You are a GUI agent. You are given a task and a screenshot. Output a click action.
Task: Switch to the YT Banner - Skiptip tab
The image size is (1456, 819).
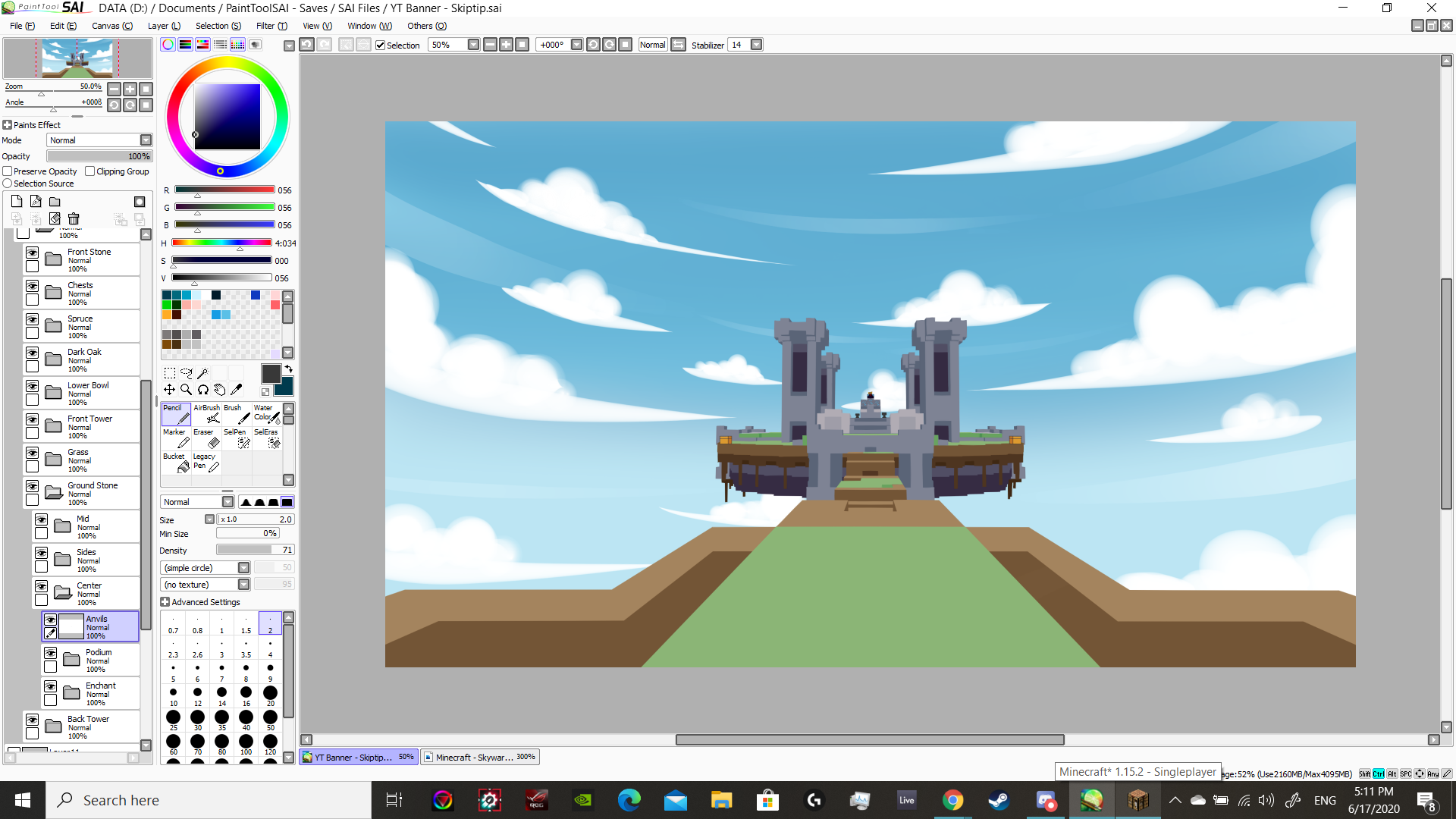359,757
